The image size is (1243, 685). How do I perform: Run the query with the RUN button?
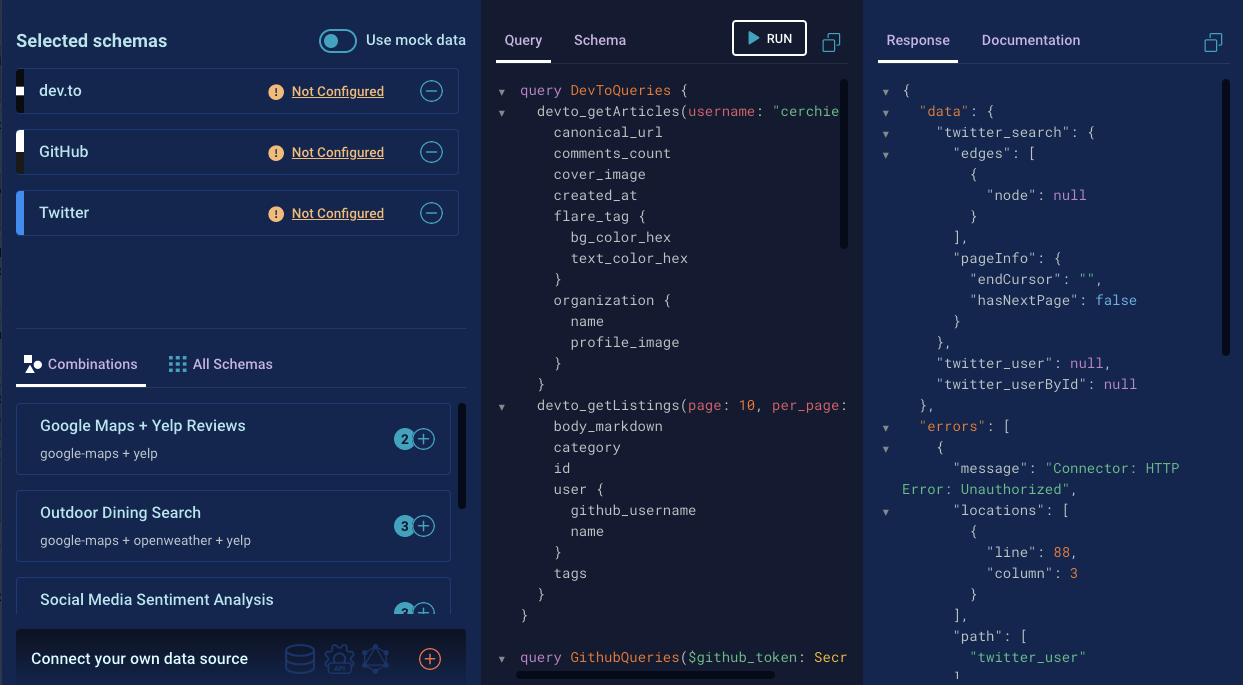coord(769,38)
